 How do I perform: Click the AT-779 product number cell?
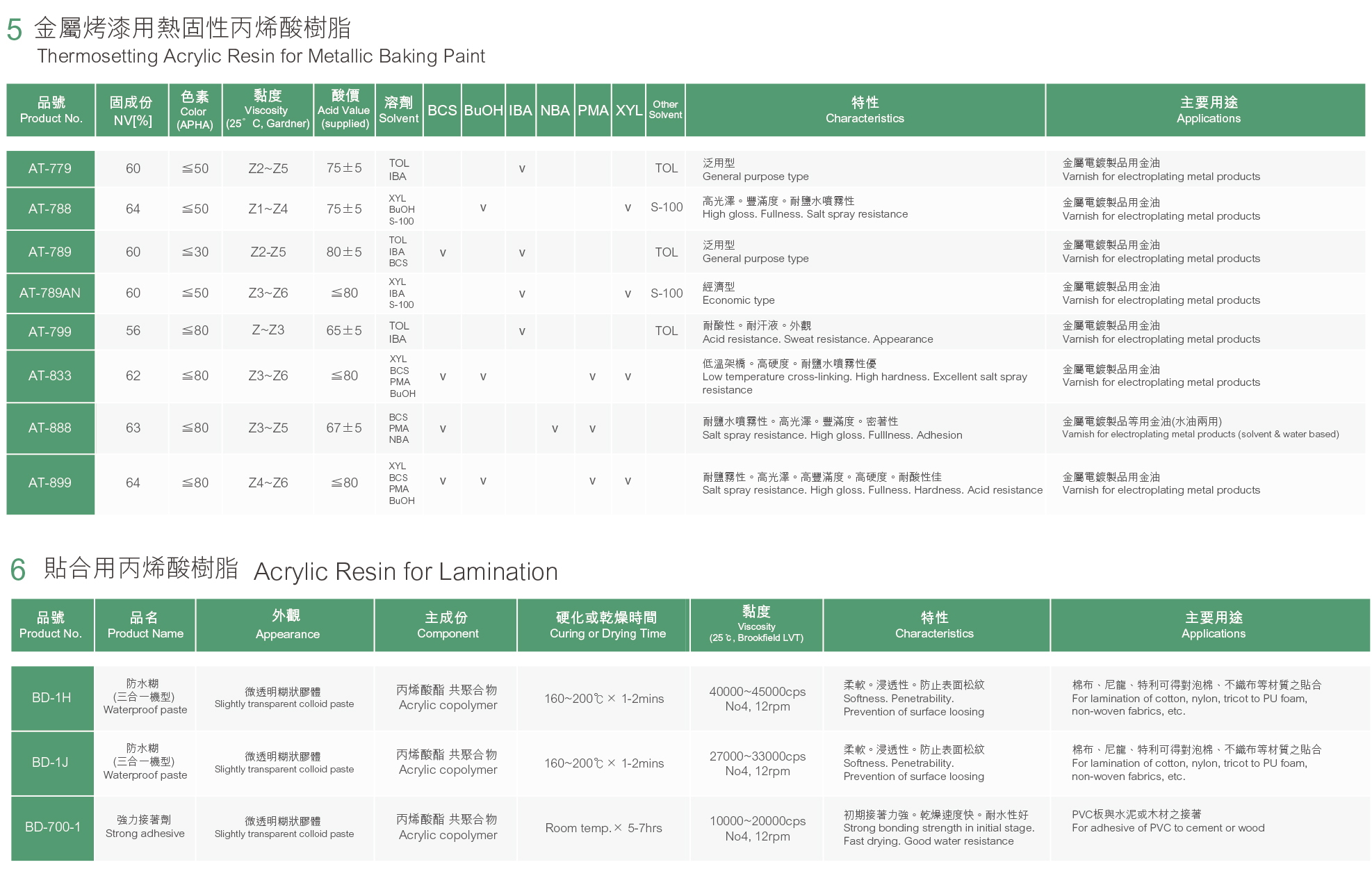click(x=50, y=168)
